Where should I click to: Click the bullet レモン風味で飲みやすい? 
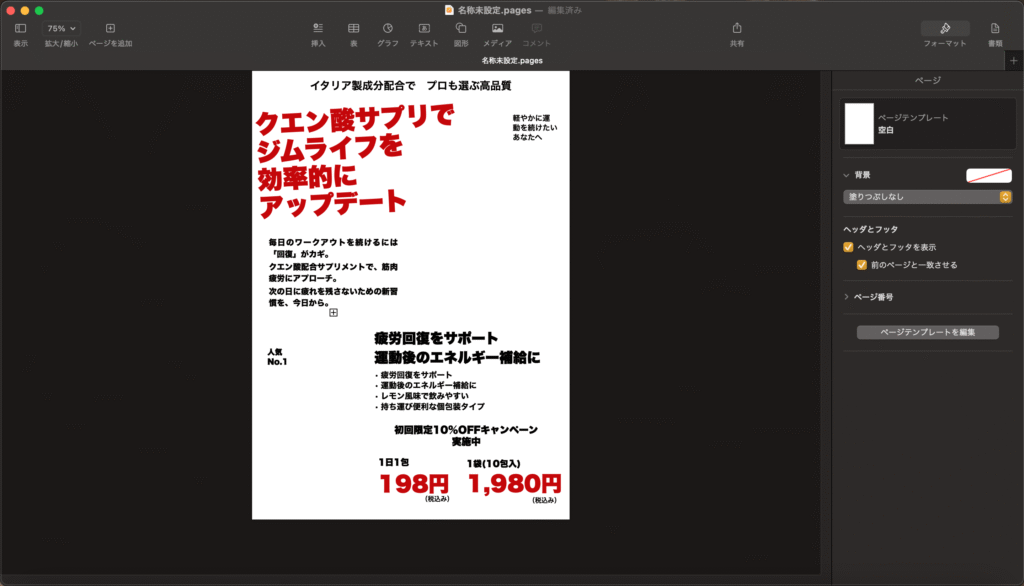[x=422, y=396]
